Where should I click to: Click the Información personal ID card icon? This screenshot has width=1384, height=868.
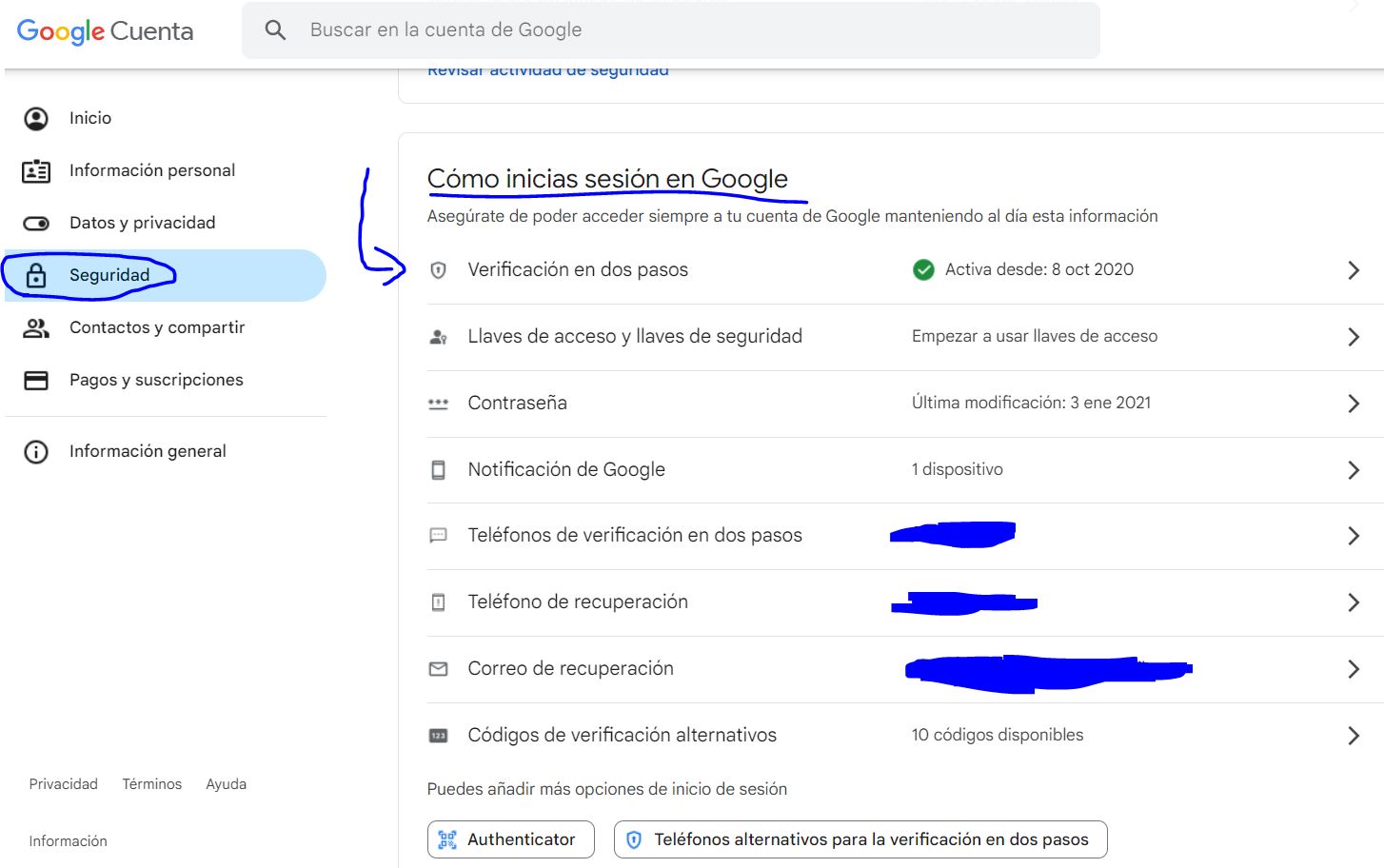[36, 171]
